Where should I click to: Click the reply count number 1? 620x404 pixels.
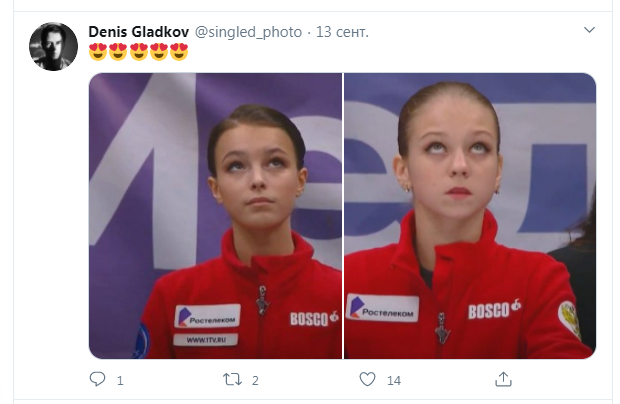120,381
